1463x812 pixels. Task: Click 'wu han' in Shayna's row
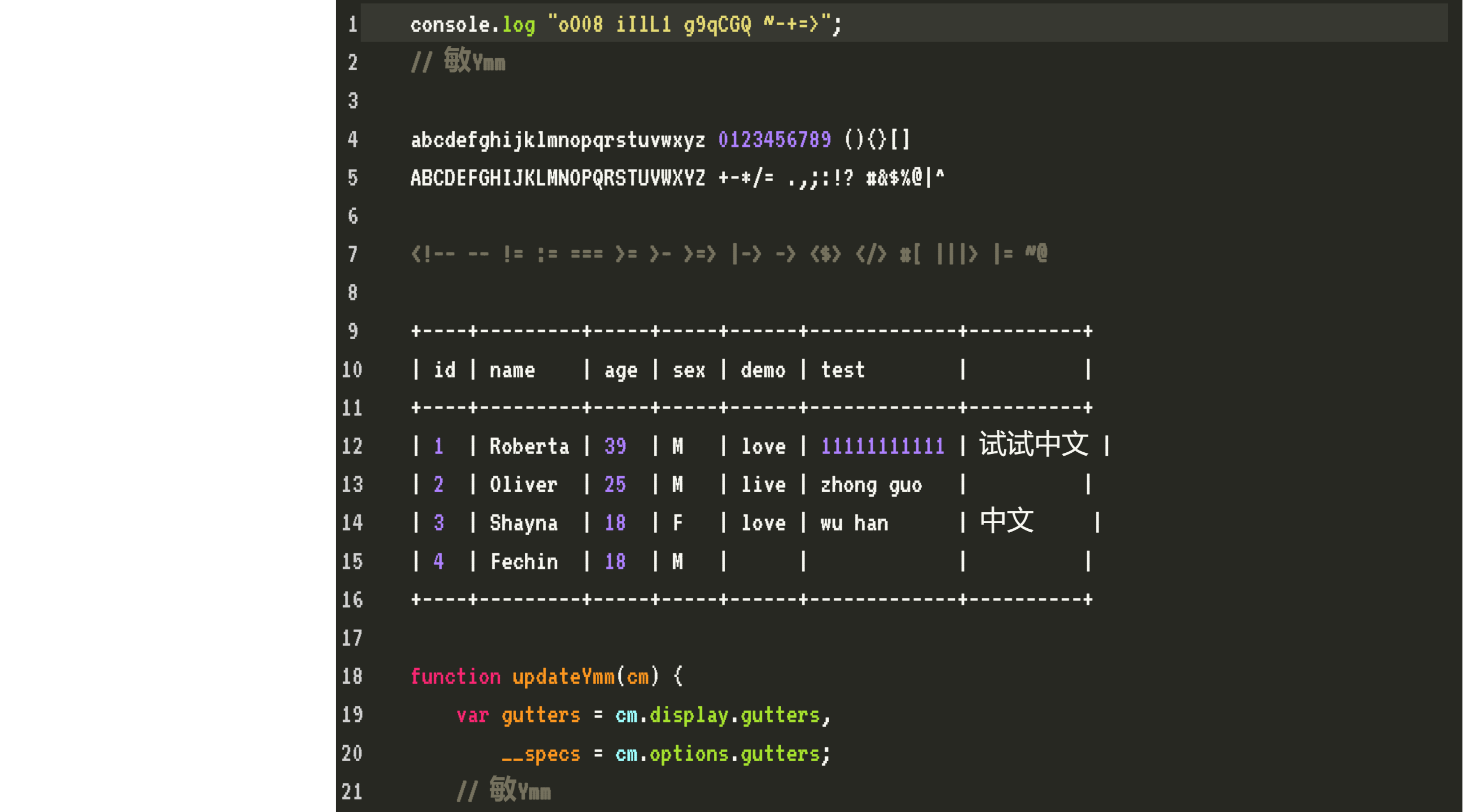854,523
